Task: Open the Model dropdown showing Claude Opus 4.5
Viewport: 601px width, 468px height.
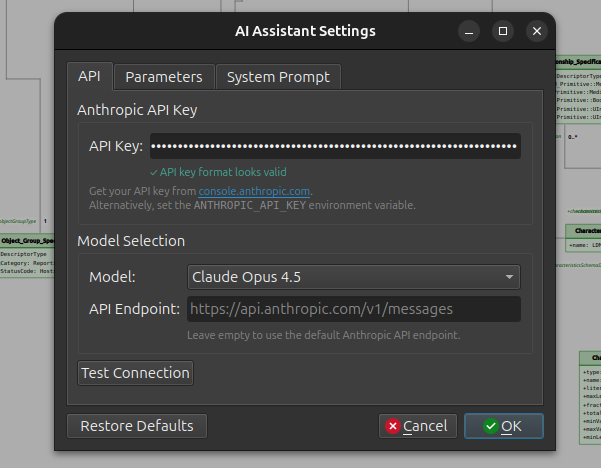Action: [353, 276]
